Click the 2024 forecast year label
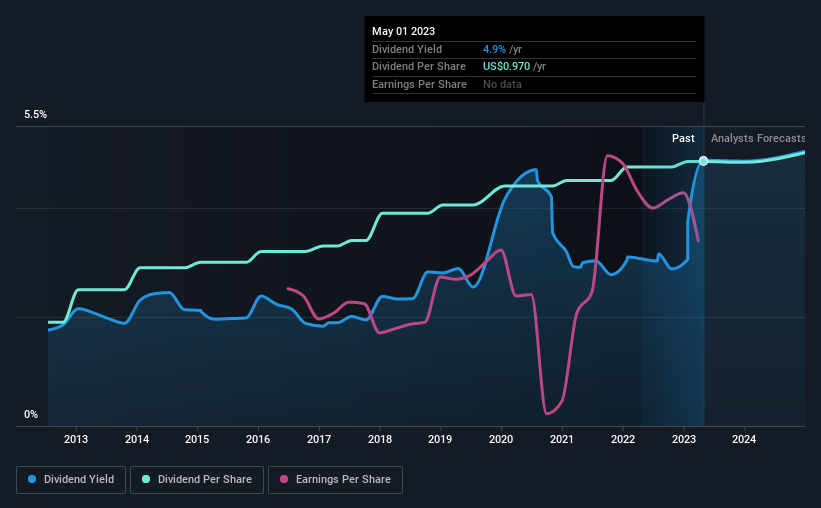The width and height of the screenshot is (821, 508). pyautogui.click(x=744, y=440)
